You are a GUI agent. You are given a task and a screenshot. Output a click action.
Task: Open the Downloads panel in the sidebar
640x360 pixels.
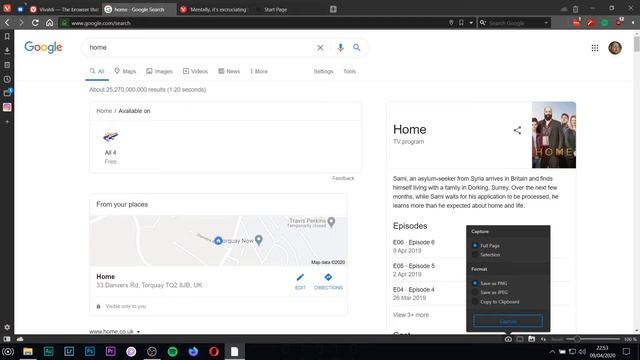click(x=7, y=51)
